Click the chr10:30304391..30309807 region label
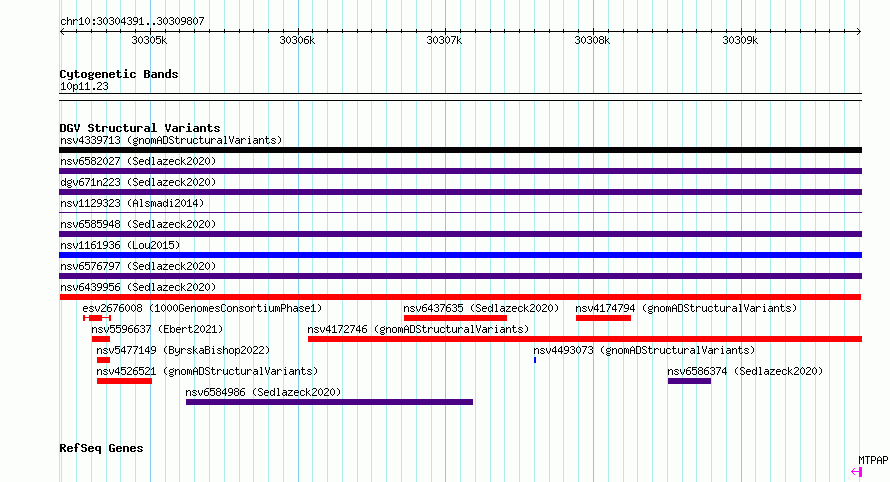Viewport: 890px width, 482px height. [132, 21]
